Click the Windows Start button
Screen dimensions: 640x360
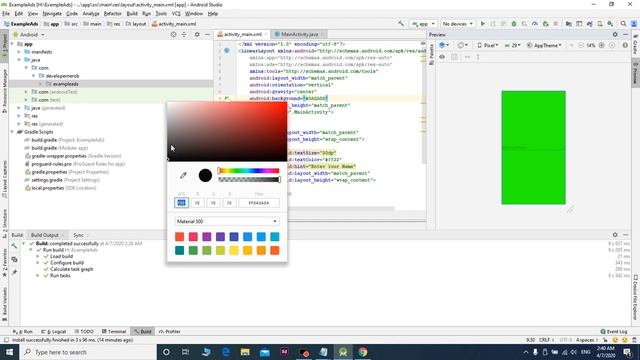pos(9,352)
